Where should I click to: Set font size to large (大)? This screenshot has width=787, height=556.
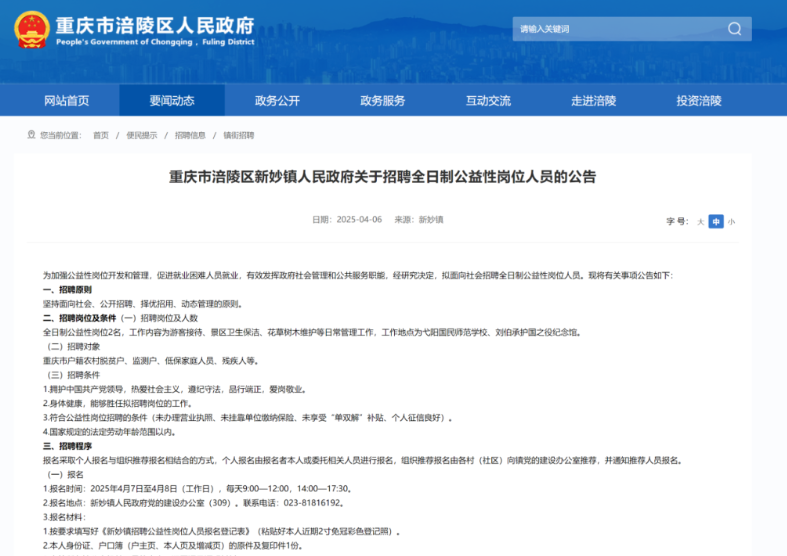(x=701, y=221)
